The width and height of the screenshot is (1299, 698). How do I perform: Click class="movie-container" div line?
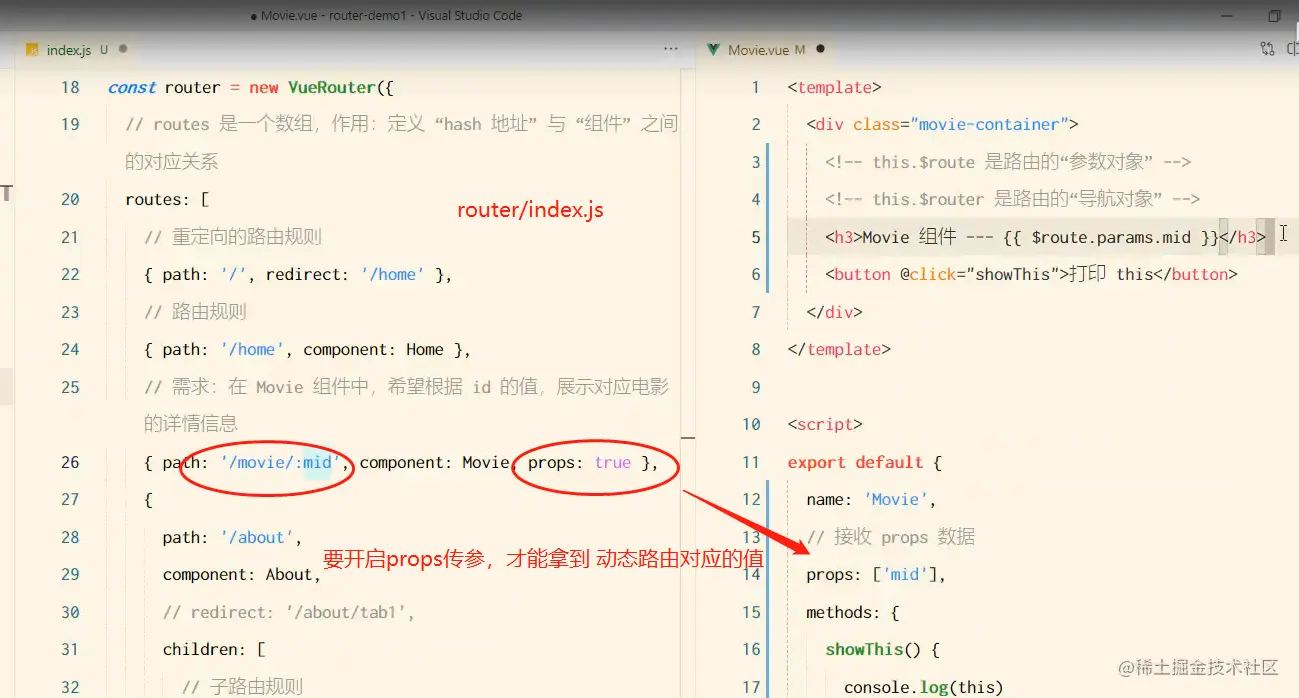pos(942,124)
